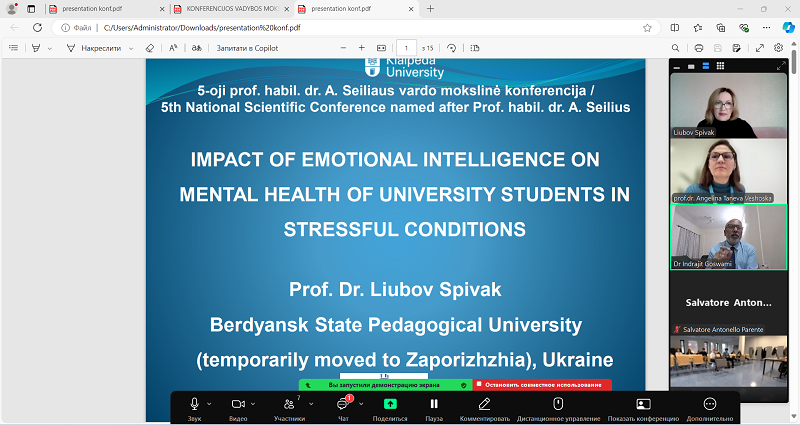Expand the highlight color dropdown arrow
The image size is (800, 425).
(x=49, y=48)
